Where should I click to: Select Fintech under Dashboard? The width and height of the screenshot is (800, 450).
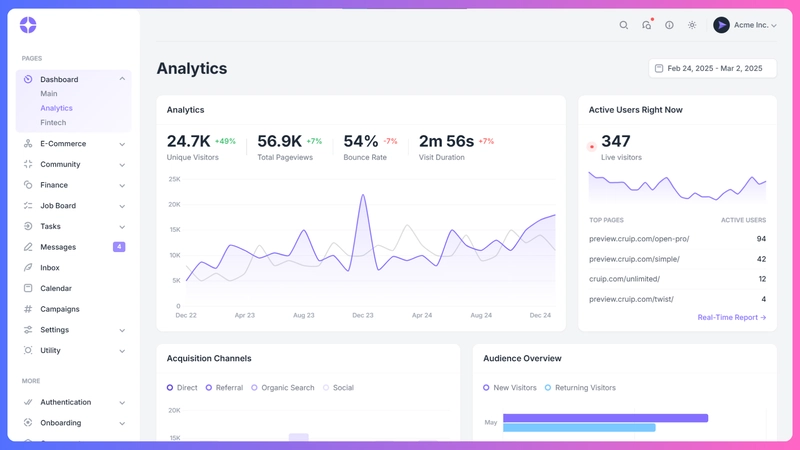pyautogui.click(x=53, y=123)
